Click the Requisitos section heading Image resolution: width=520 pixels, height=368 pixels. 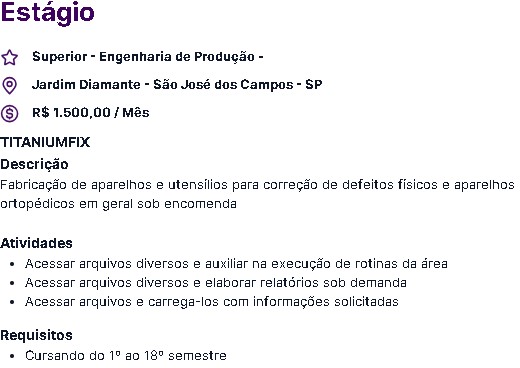pos(36,335)
